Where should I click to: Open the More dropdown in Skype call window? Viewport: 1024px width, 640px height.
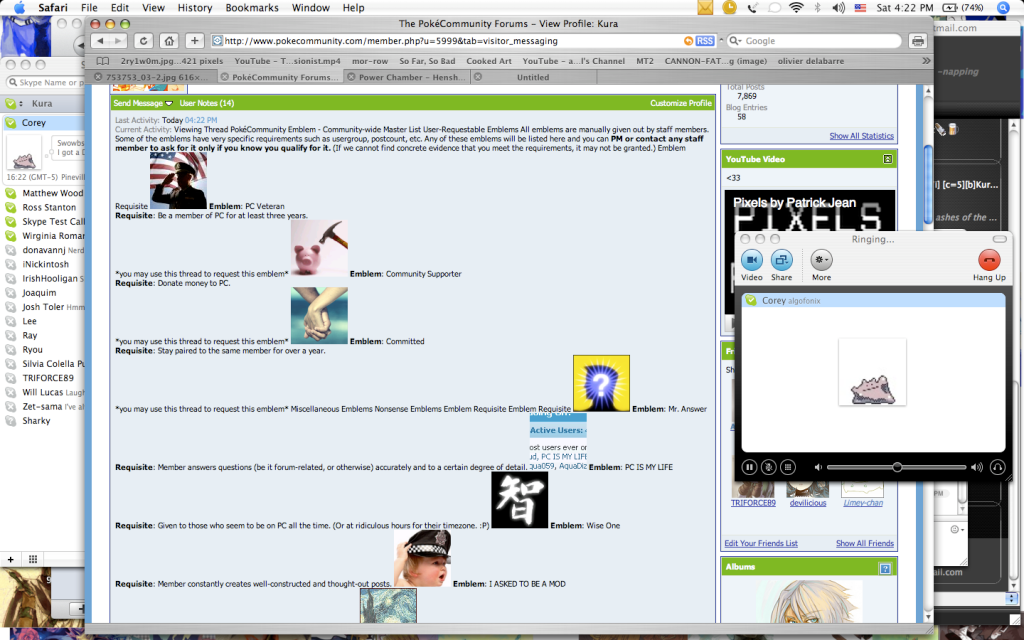click(x=821, y=260)
